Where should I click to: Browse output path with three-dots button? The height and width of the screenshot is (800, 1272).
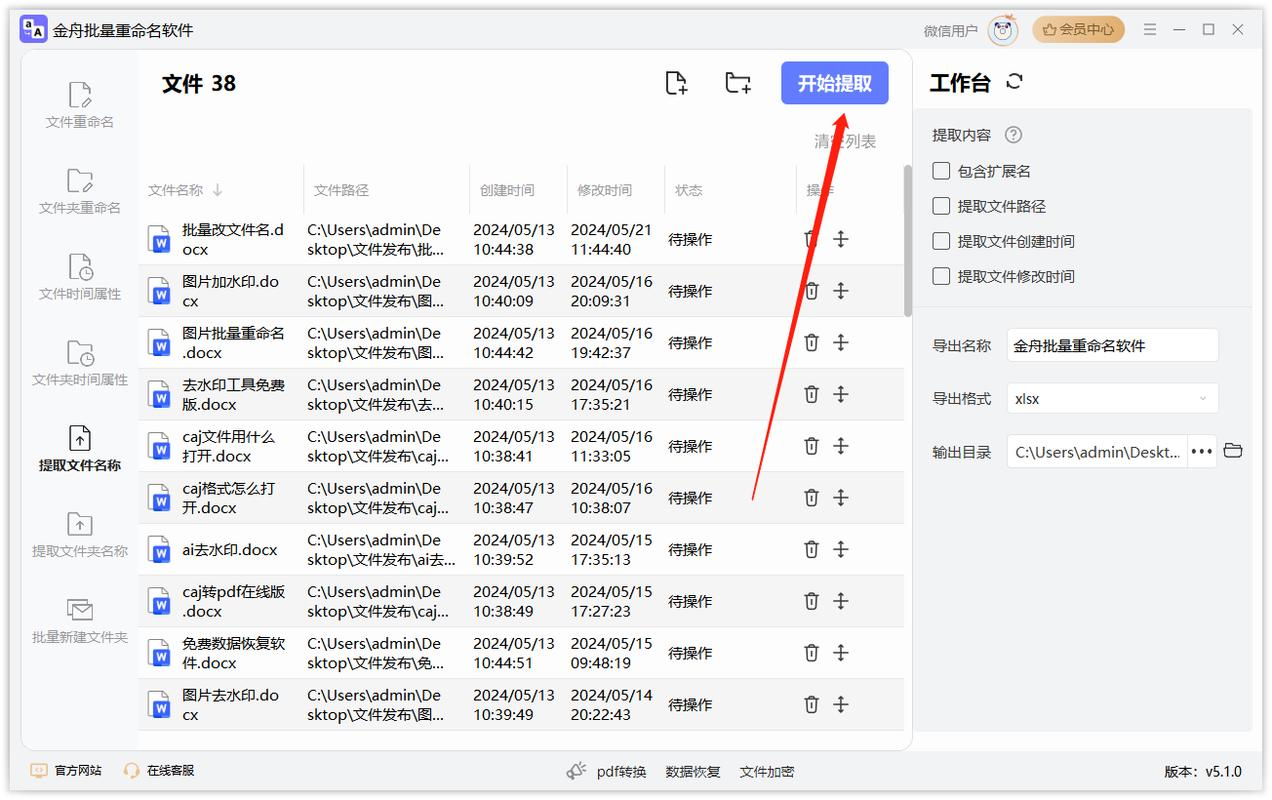click(x=1202, y=452)
